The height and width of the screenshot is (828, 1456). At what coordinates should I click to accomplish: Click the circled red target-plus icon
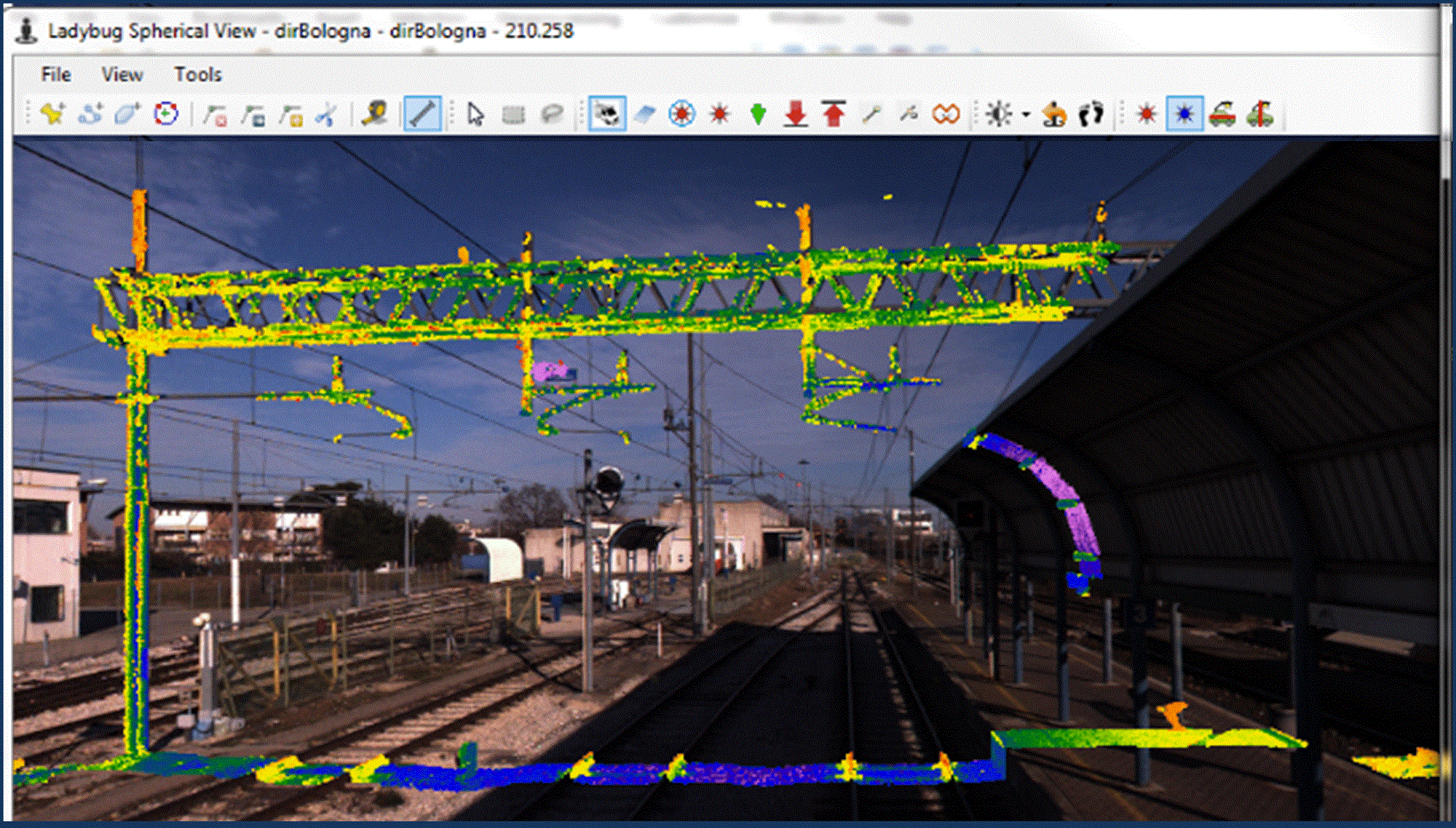pos(166,114)
